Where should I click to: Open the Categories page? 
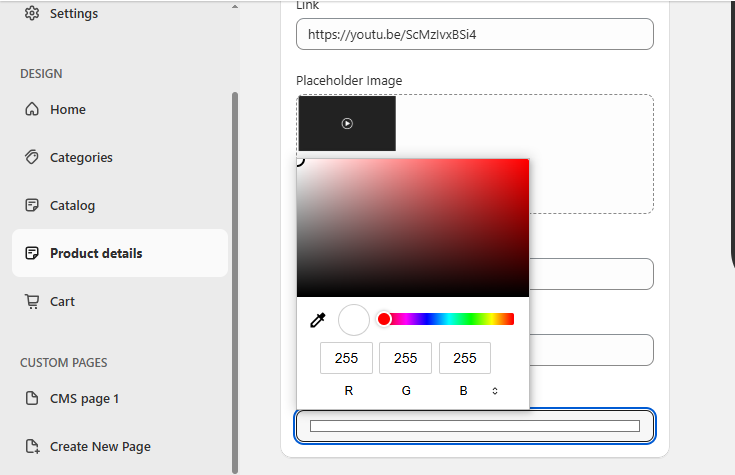tap(81, 158)
